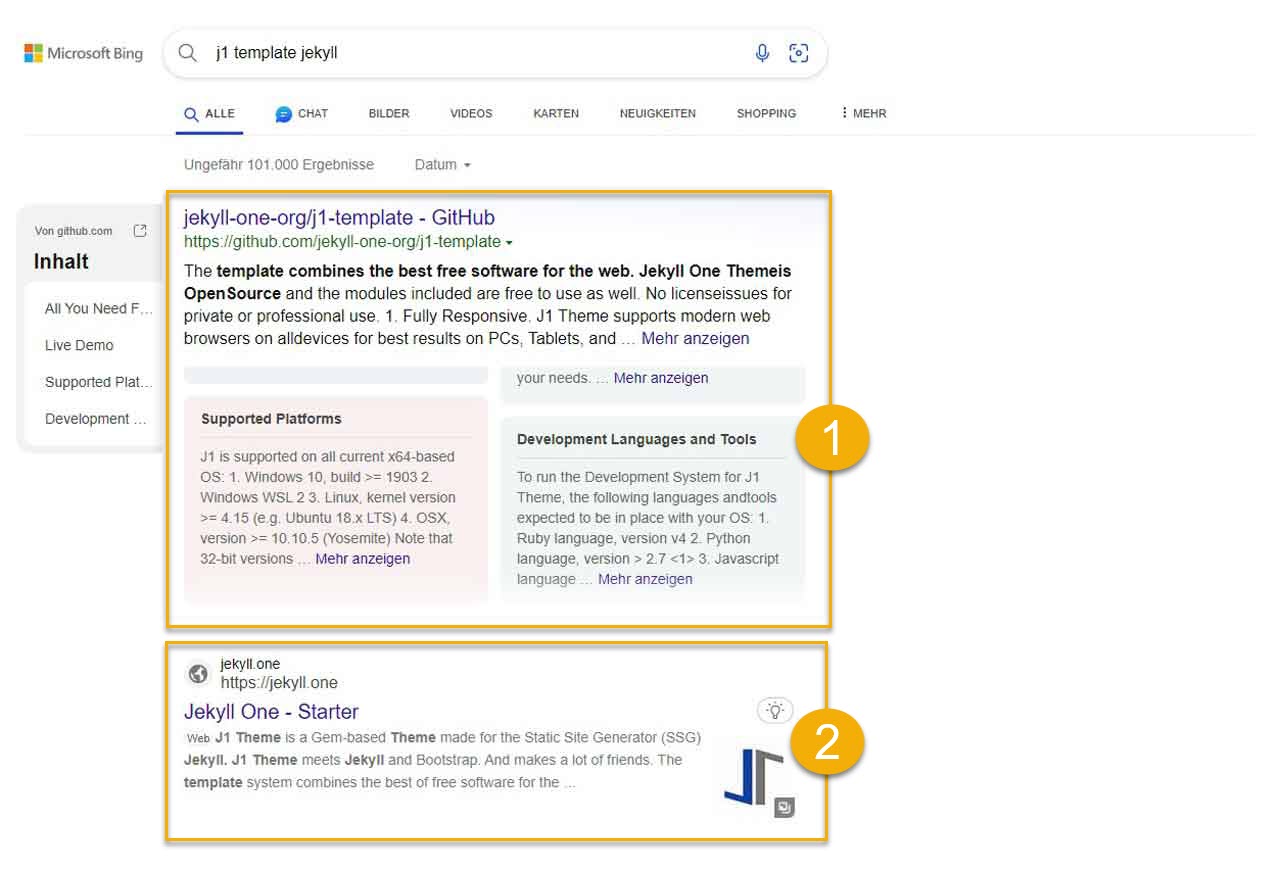Switch to the CHAT tab
The height and width of the screenshot is (871, 1280).
point(301,114)
